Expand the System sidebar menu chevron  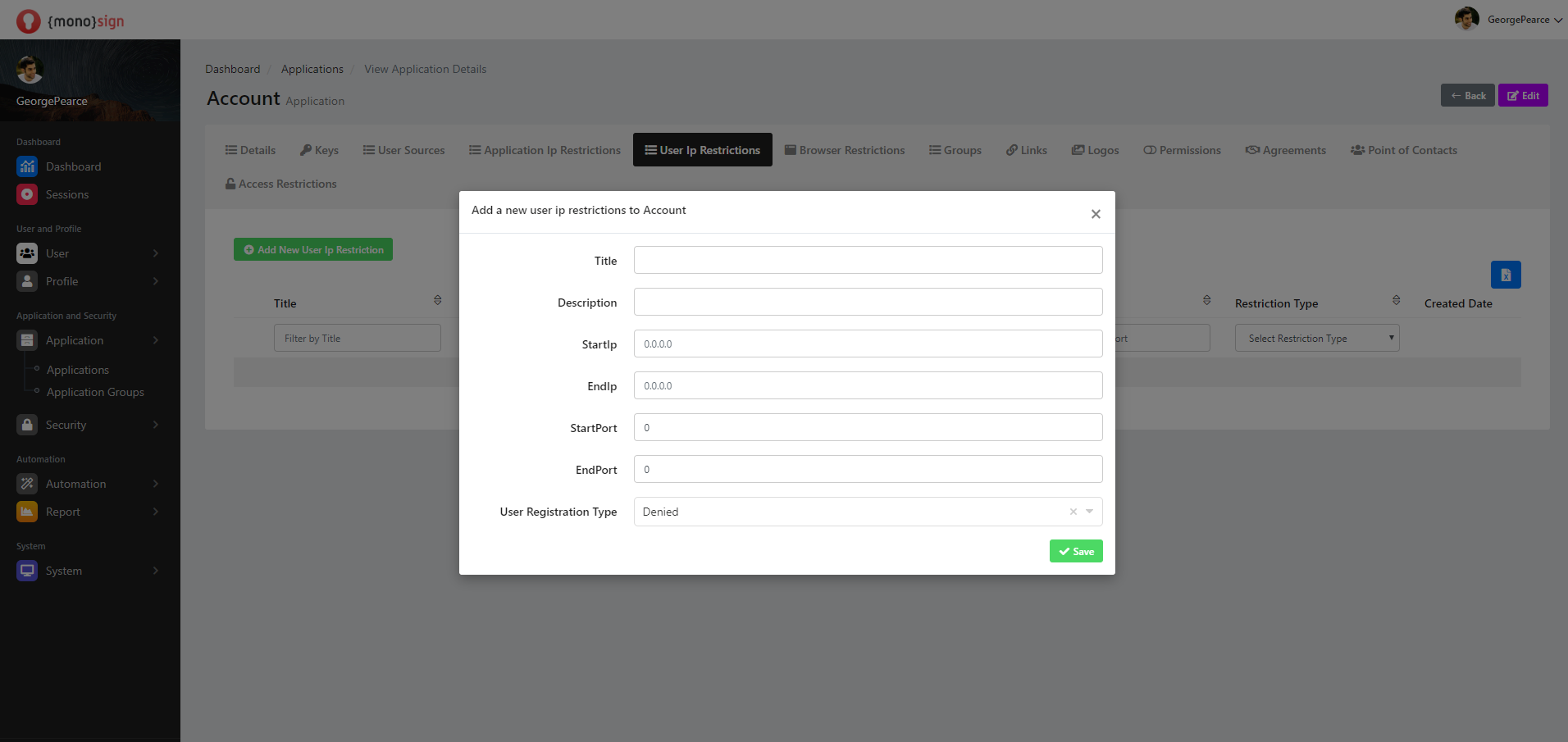[156, 571]
